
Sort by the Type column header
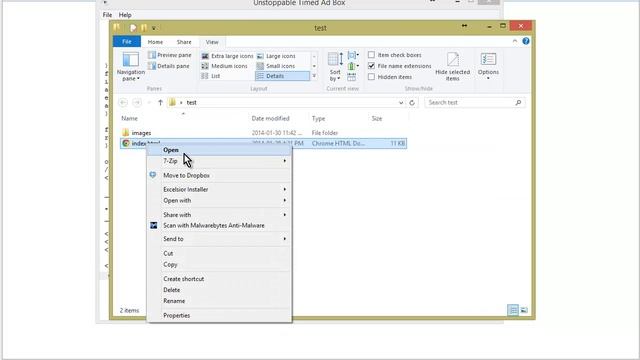[318, 118]
